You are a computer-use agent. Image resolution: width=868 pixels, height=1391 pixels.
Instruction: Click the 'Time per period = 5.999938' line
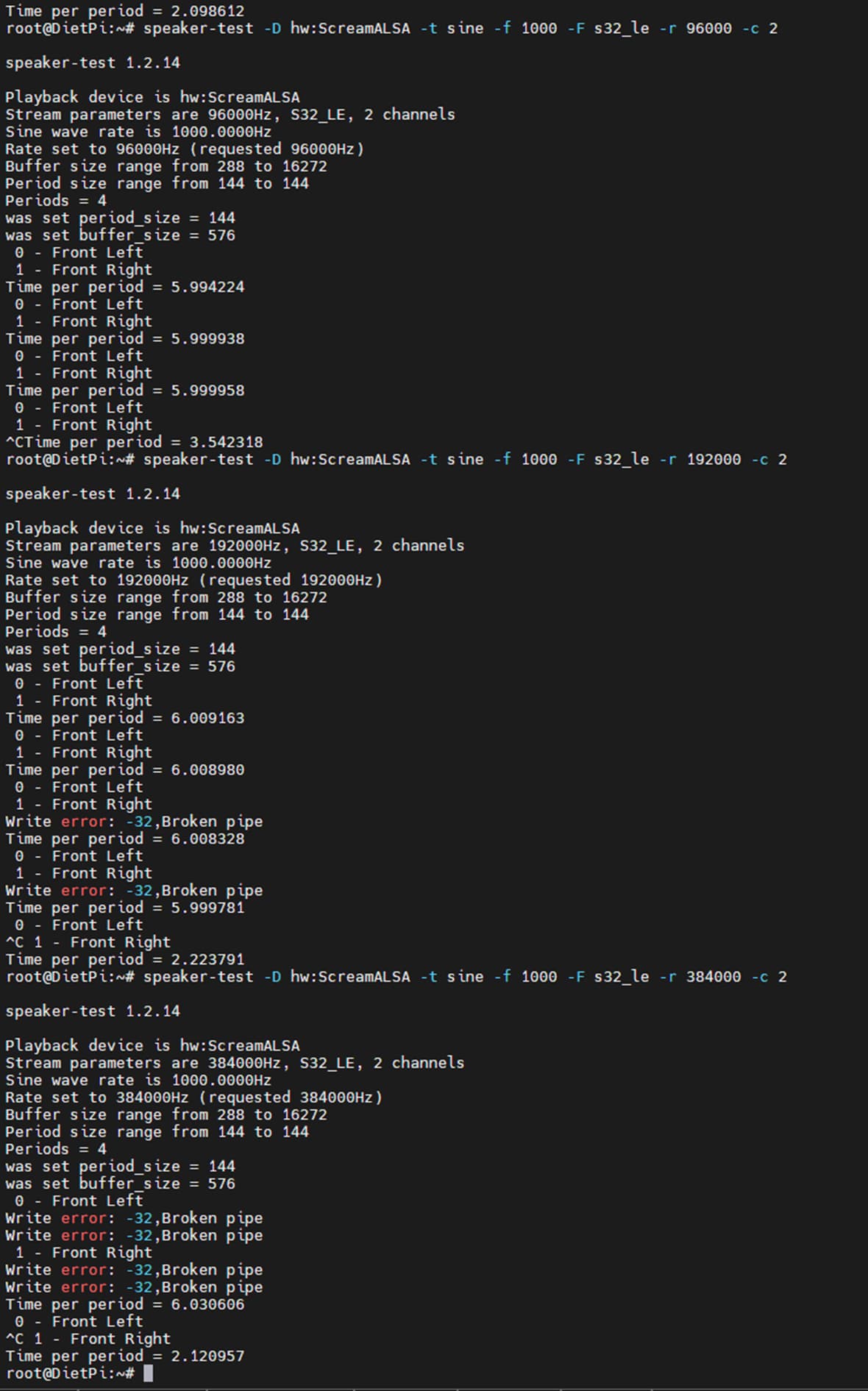pyautogui.click(x=125, y=339)
